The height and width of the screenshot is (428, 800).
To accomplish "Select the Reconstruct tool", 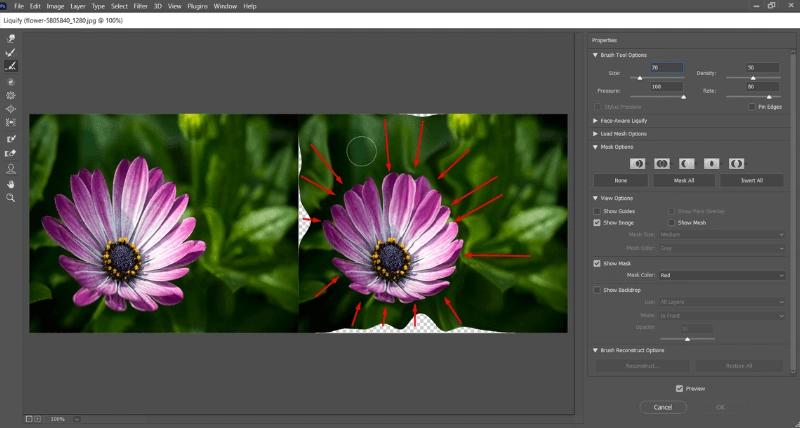I will 11,53.
